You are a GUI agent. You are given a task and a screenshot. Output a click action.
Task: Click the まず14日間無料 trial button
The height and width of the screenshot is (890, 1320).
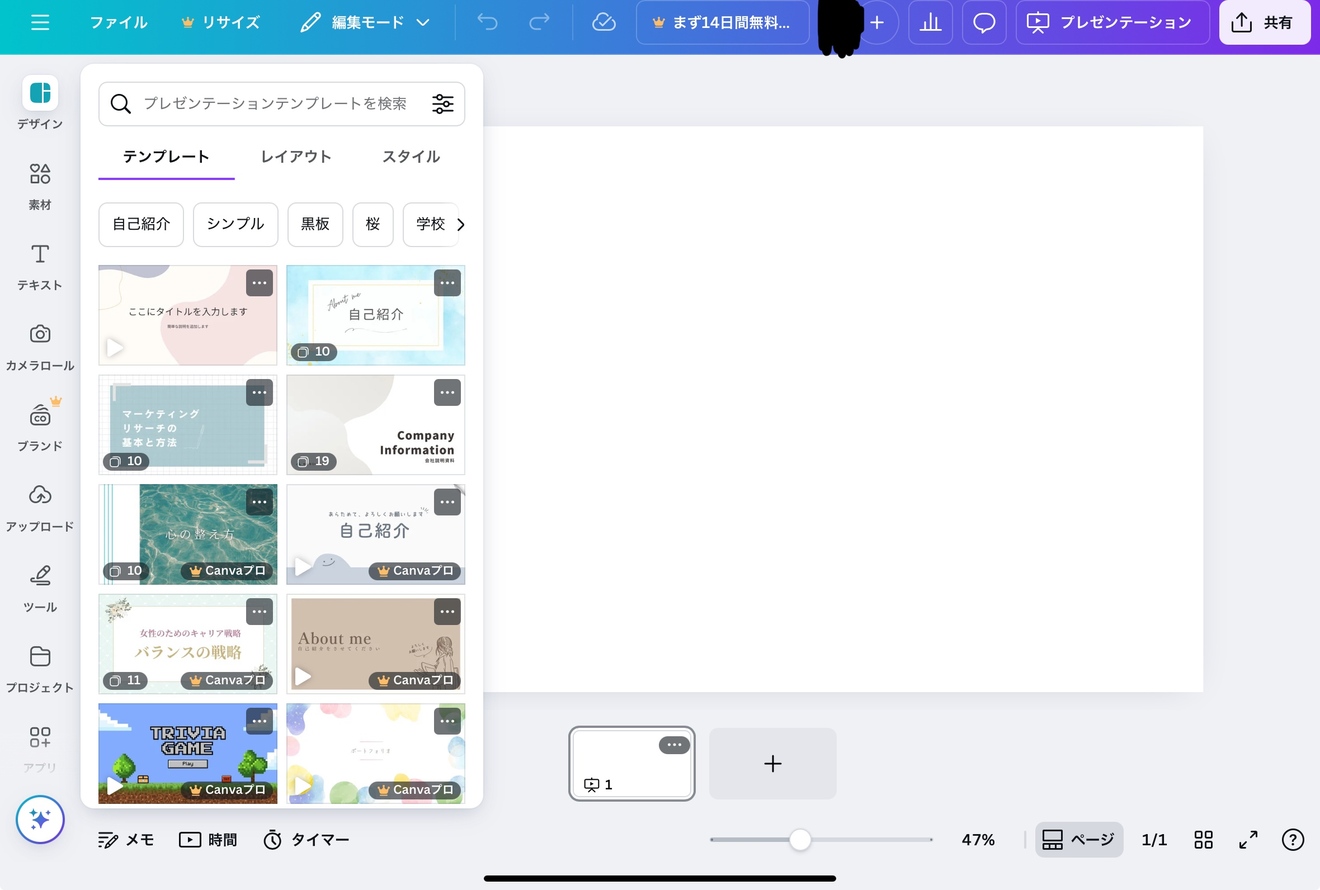click(x=723, y=22)
